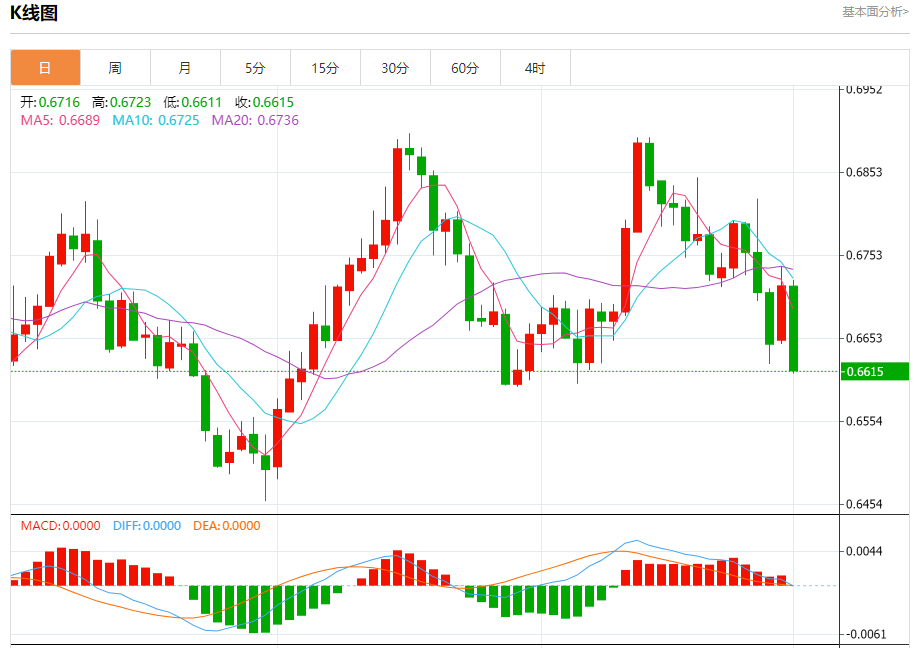Click the 开:0.6716 opening price value
Viewport: 922px width, 648px height.
pos(50,102)
